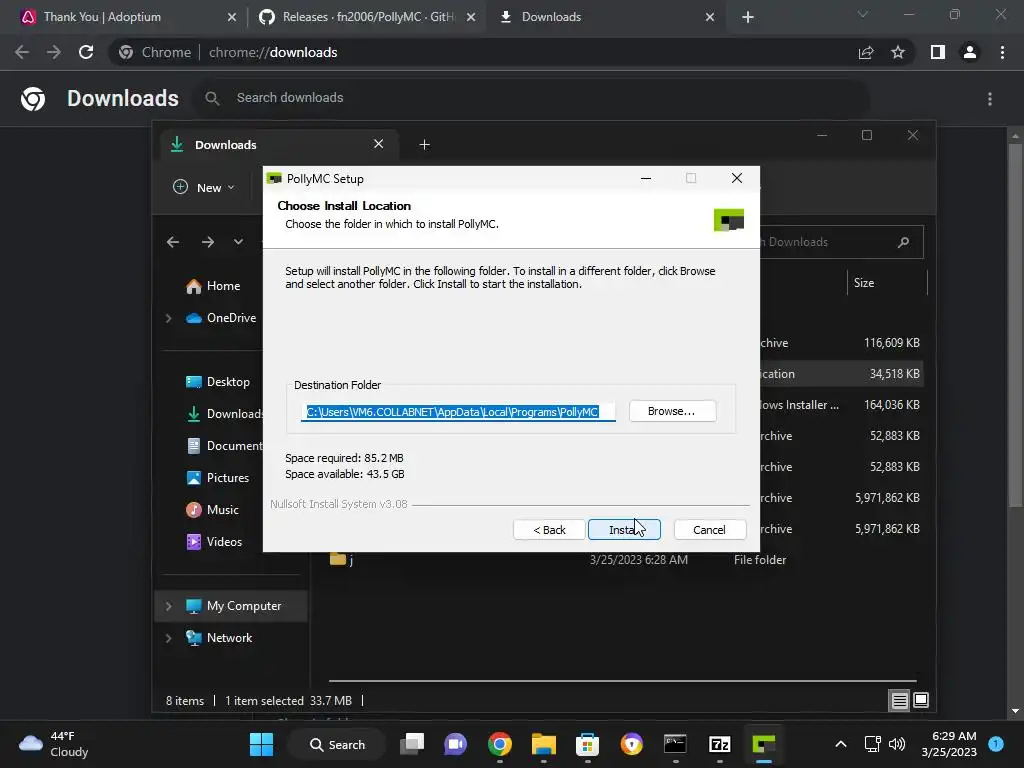Viewport: 1024px width, 768px height.
Task: Toggle Chrome side panel icon
Action: tap(938, 52)
